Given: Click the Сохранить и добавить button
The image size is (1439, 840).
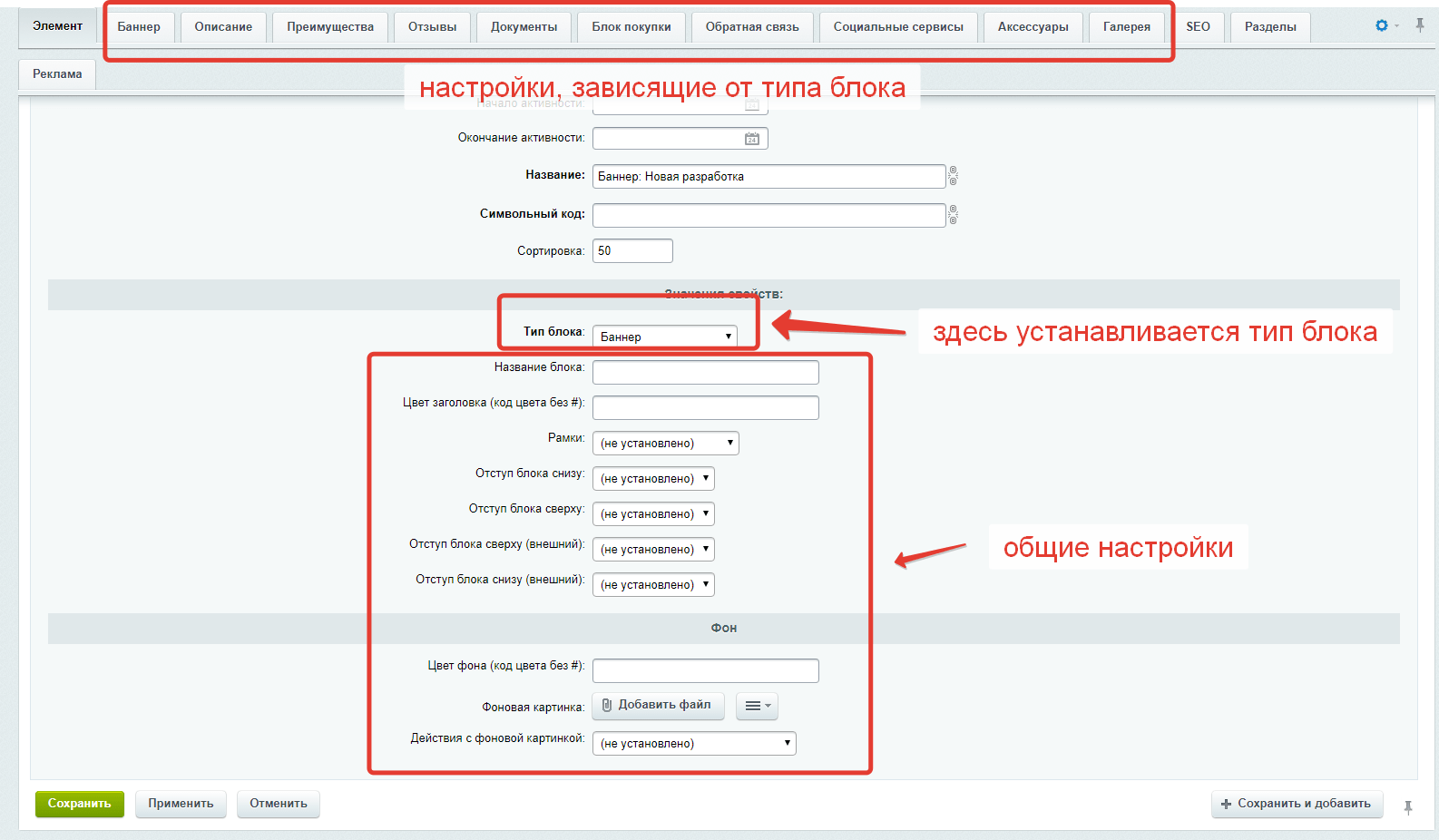Looking at the screenshot, I should pyautogui.click(x=1297, y=804).
